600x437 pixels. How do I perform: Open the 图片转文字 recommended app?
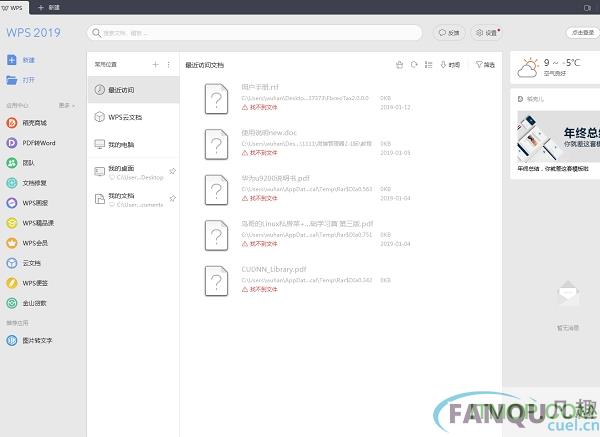pos(29,340)
